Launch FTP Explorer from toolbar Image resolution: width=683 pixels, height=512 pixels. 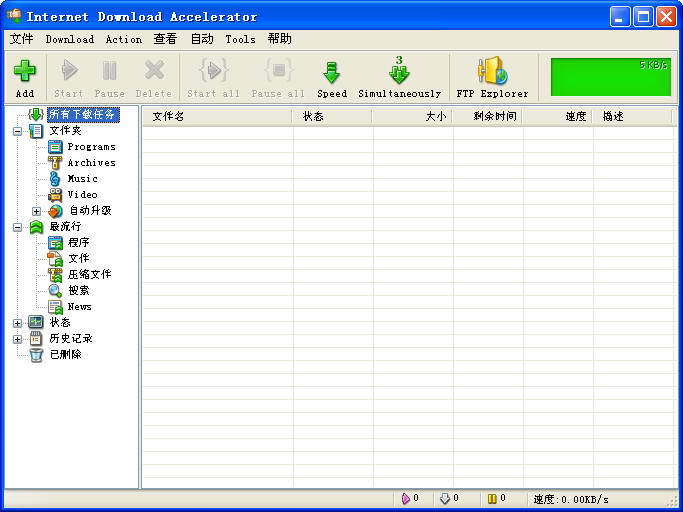pyautogui.click(x=492, y=78)
